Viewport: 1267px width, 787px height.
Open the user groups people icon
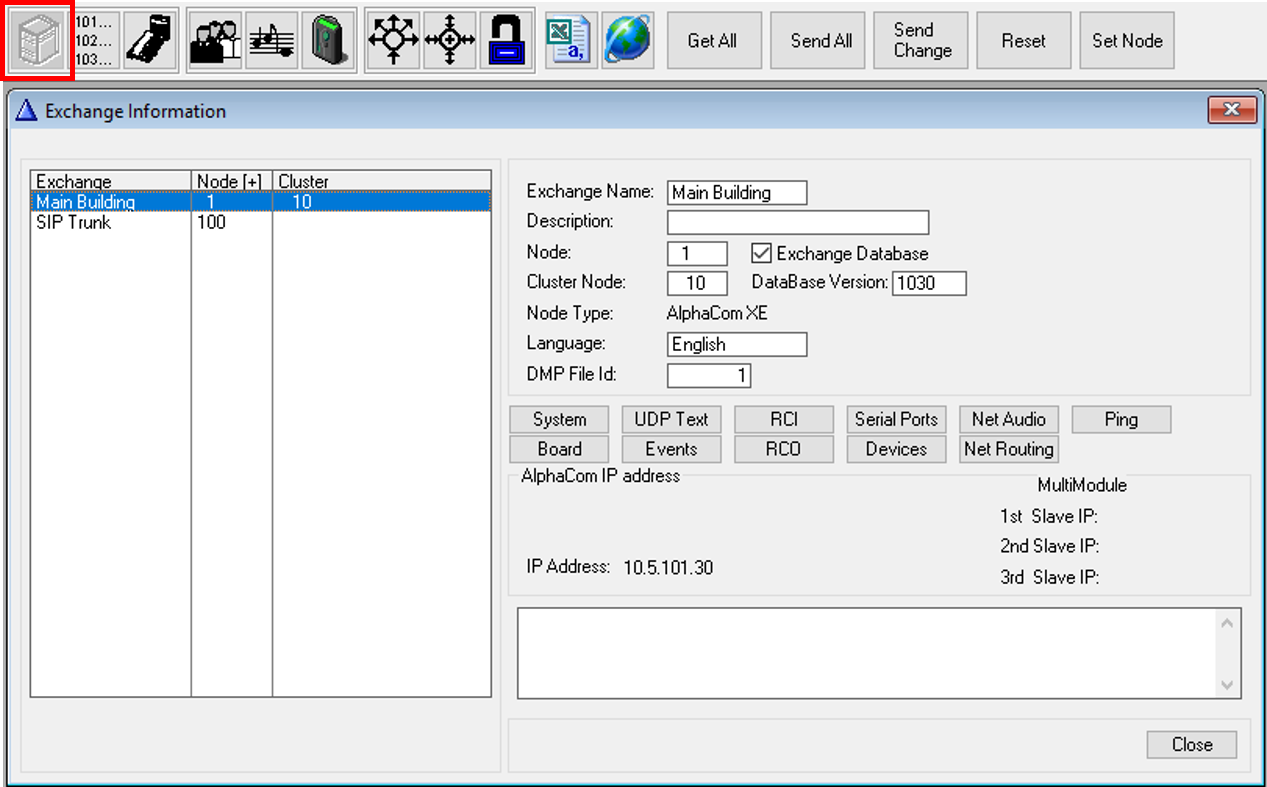(215, 40)
